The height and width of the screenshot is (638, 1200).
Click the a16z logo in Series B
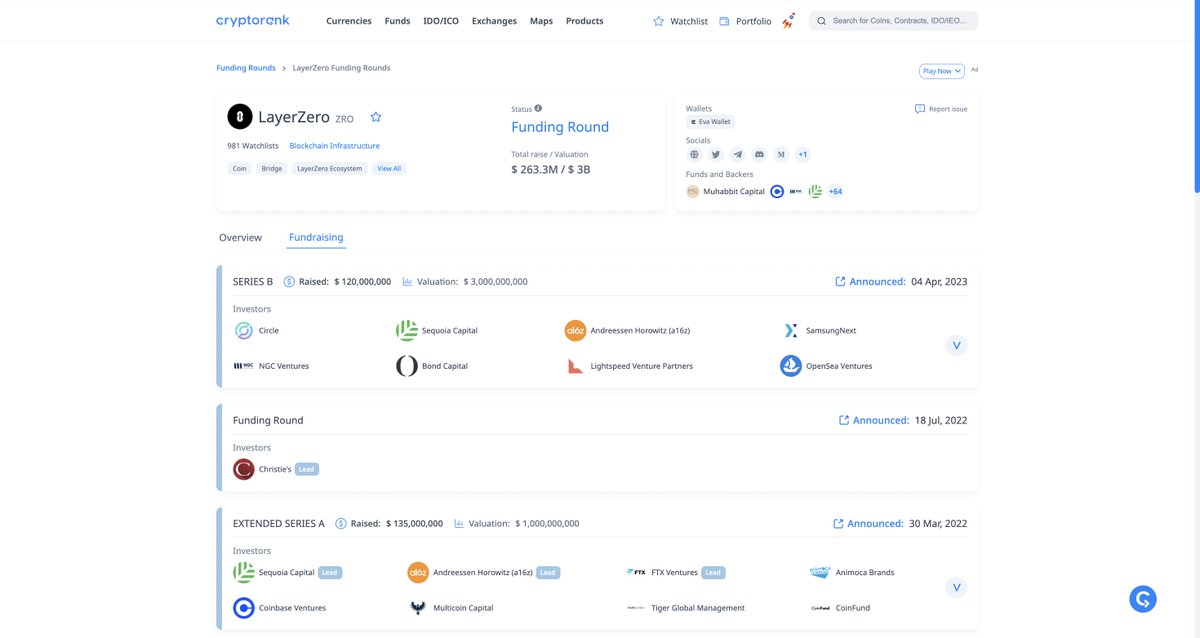[x=575, y=330]
